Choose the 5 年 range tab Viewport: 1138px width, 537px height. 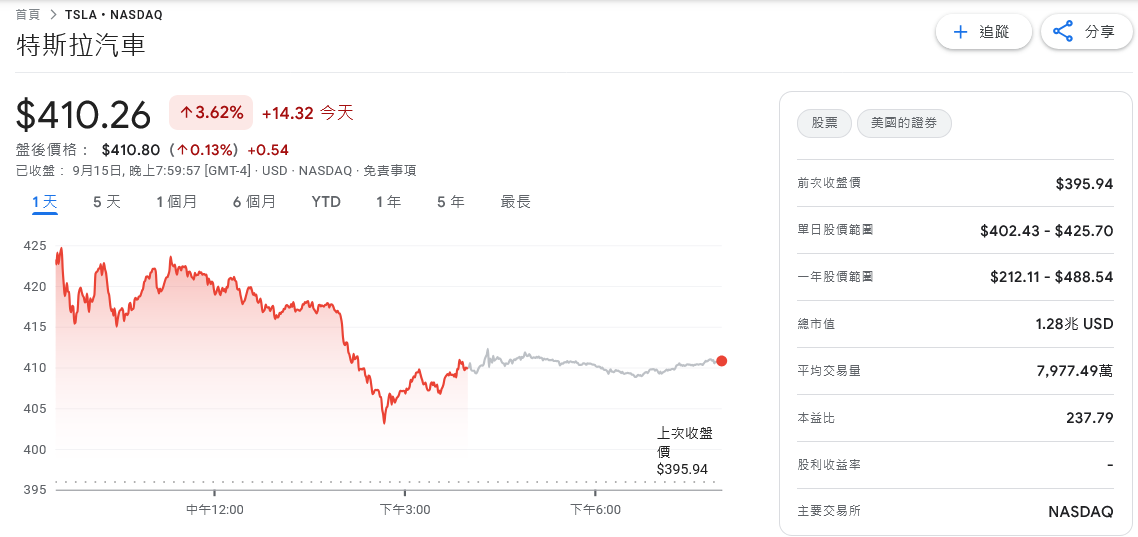pyautogui.click(x=450, y=202)
